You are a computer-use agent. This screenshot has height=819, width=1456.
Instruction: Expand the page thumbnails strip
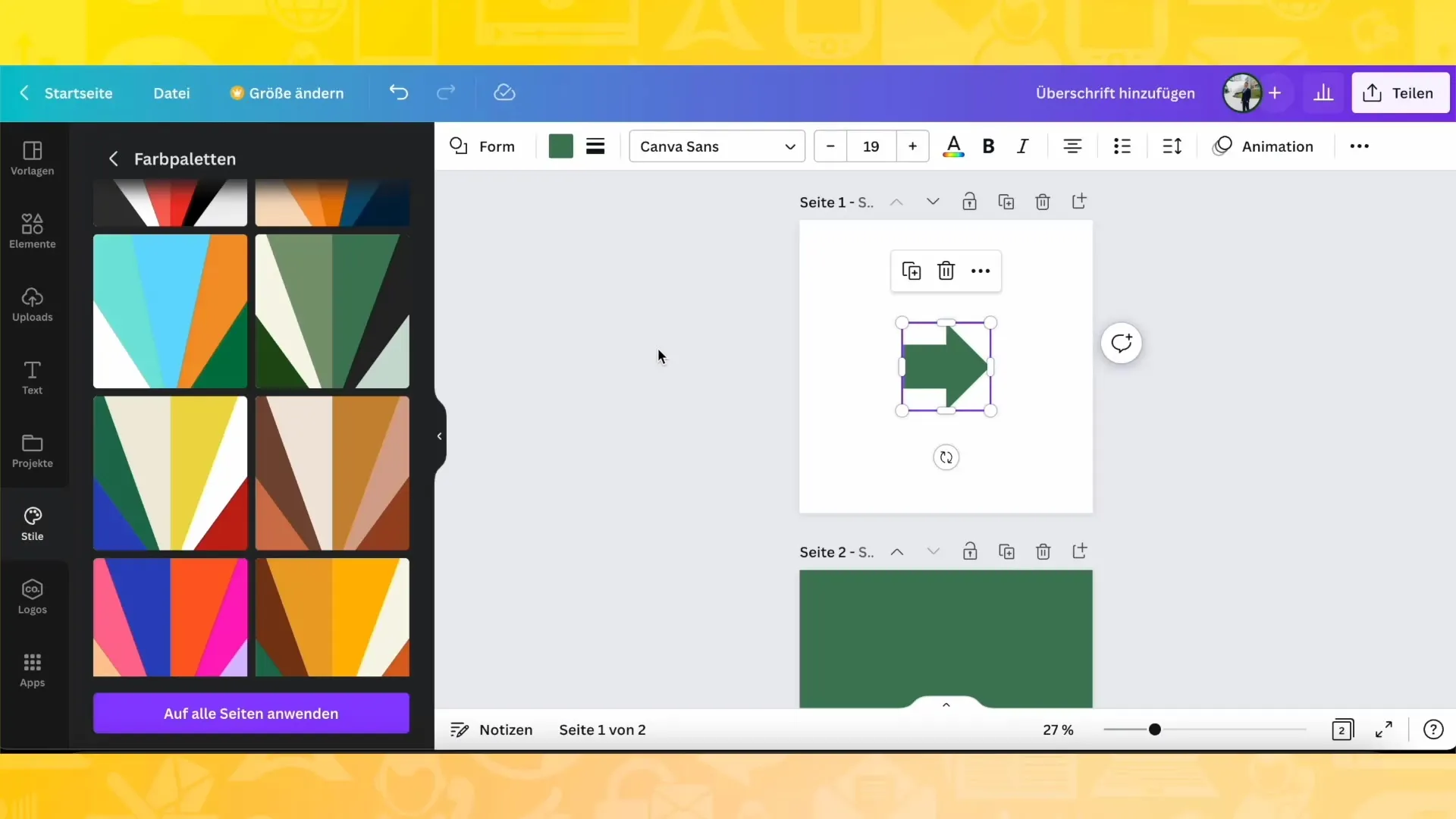click(x=946, y=704)
